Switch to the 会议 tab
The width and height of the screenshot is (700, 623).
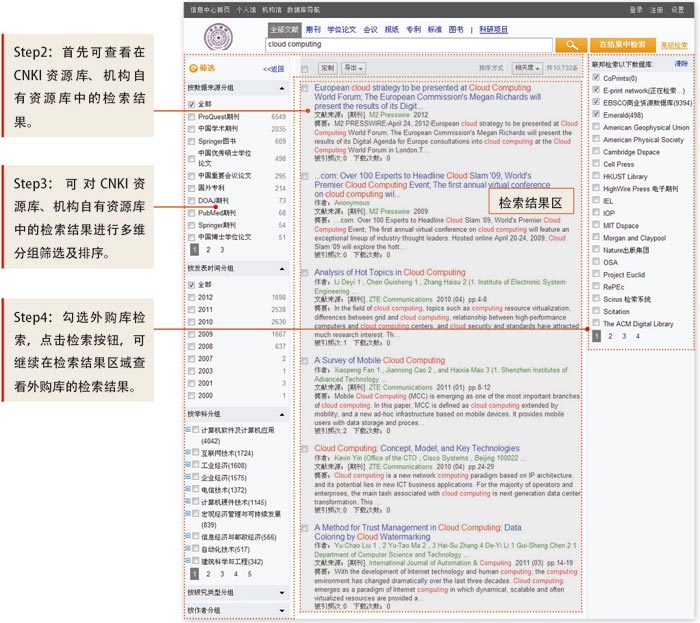[370, 29]
